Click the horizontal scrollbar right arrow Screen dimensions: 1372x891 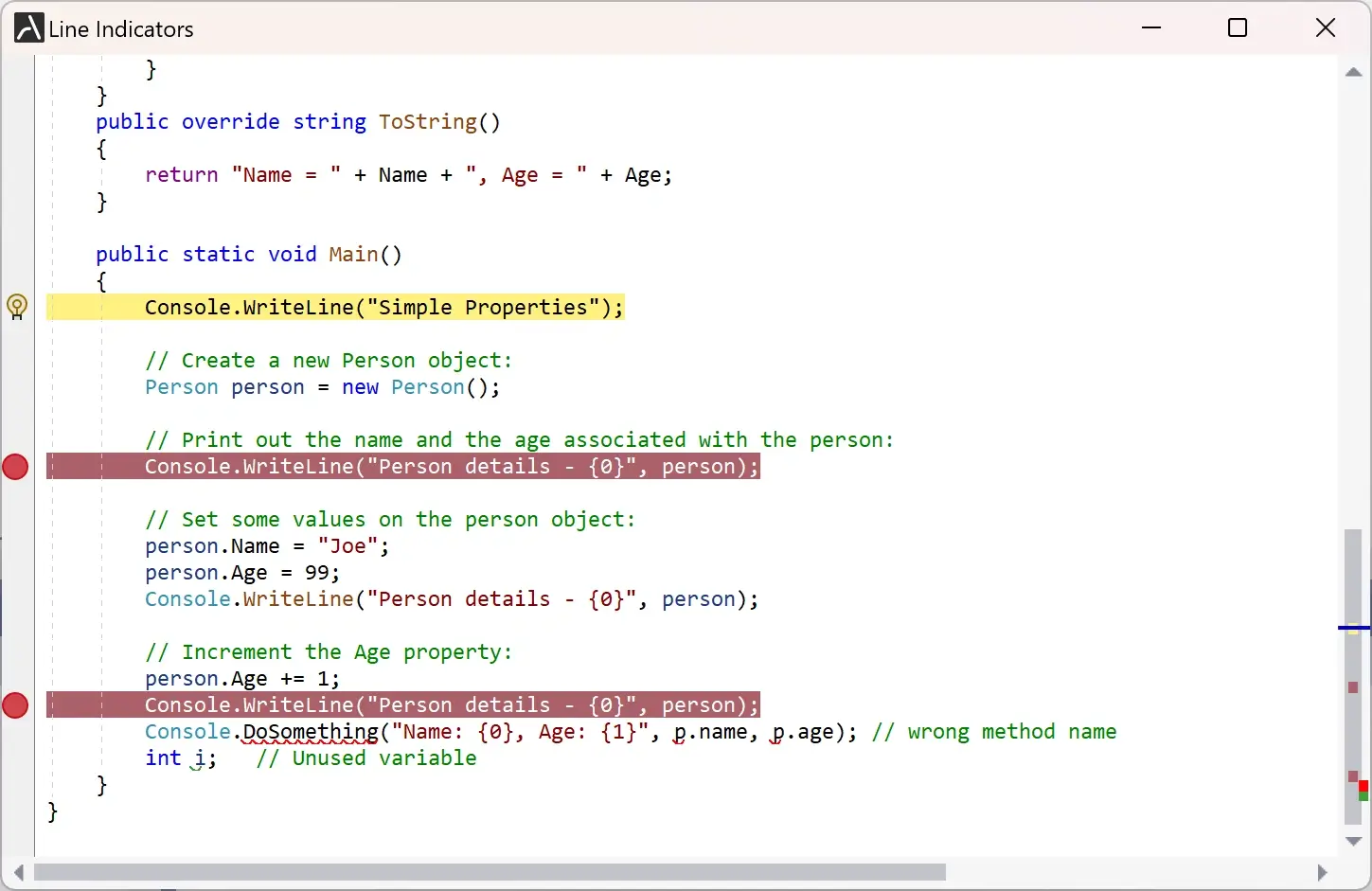pos(1322,872)
